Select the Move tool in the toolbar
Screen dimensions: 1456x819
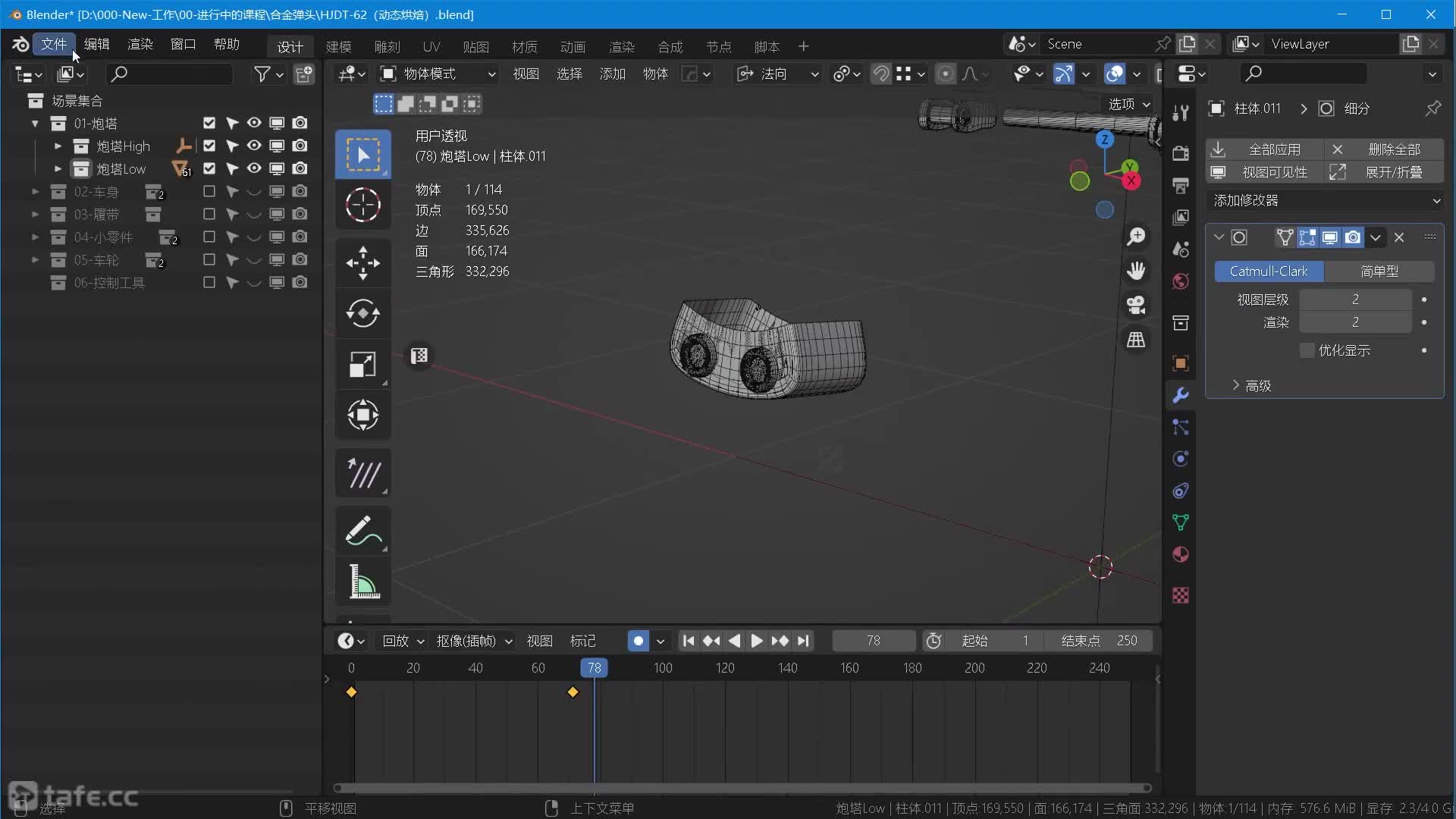click(x=362, y=262)
